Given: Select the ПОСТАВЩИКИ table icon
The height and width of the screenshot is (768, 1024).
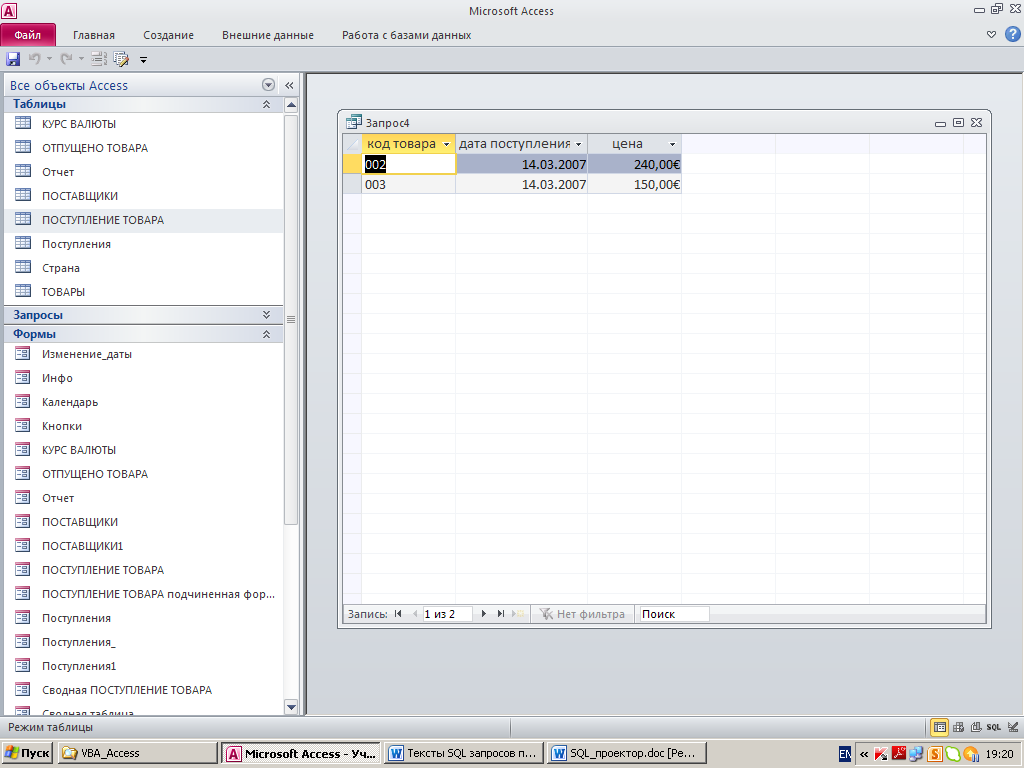Looking at the screenshot, I should (x=23, y=195).
